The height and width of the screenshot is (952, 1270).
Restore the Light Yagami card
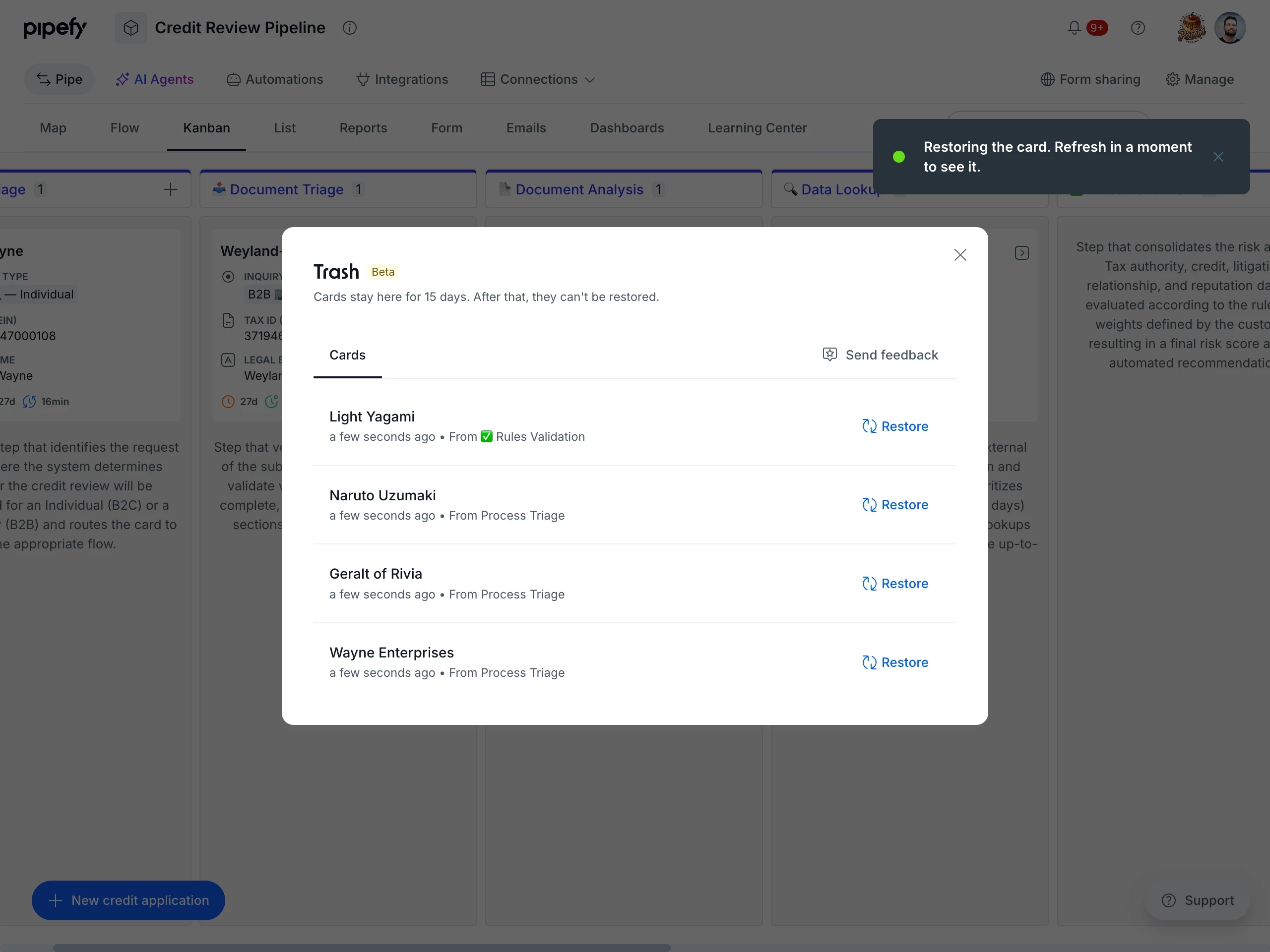(895, 426)
